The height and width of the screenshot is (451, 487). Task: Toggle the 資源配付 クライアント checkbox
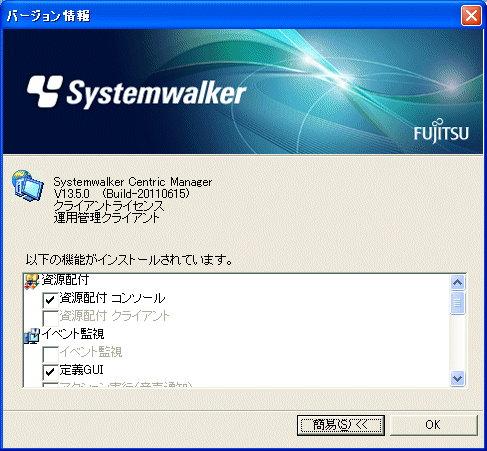50,318
